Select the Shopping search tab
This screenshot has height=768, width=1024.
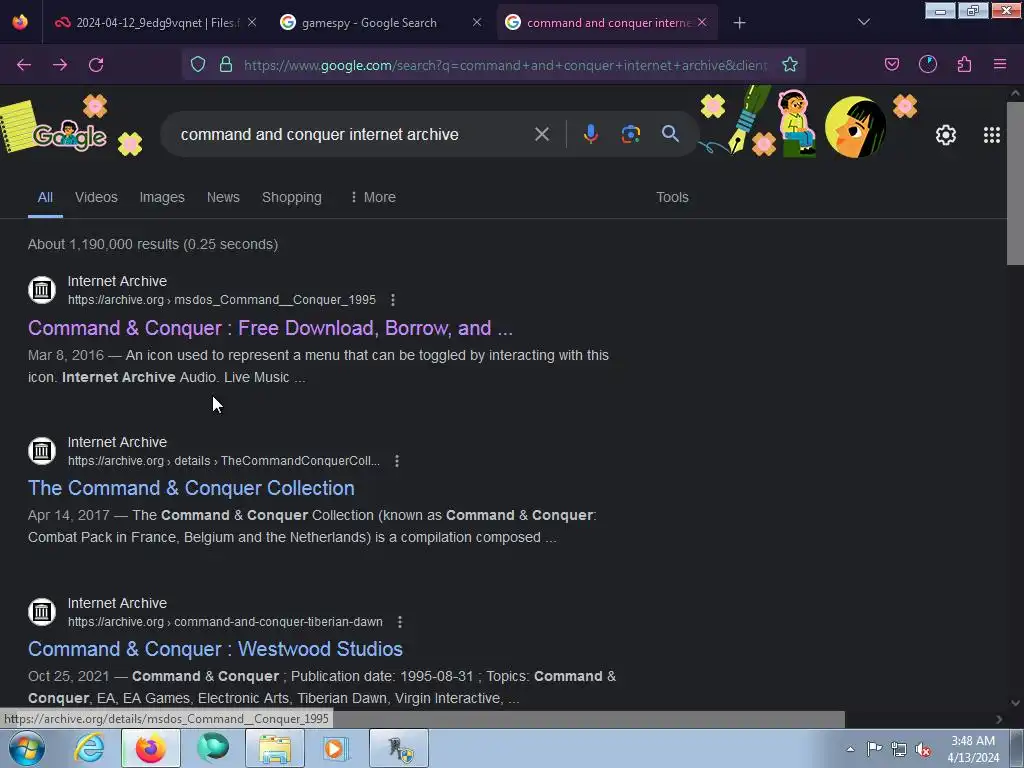pos(291,197)
